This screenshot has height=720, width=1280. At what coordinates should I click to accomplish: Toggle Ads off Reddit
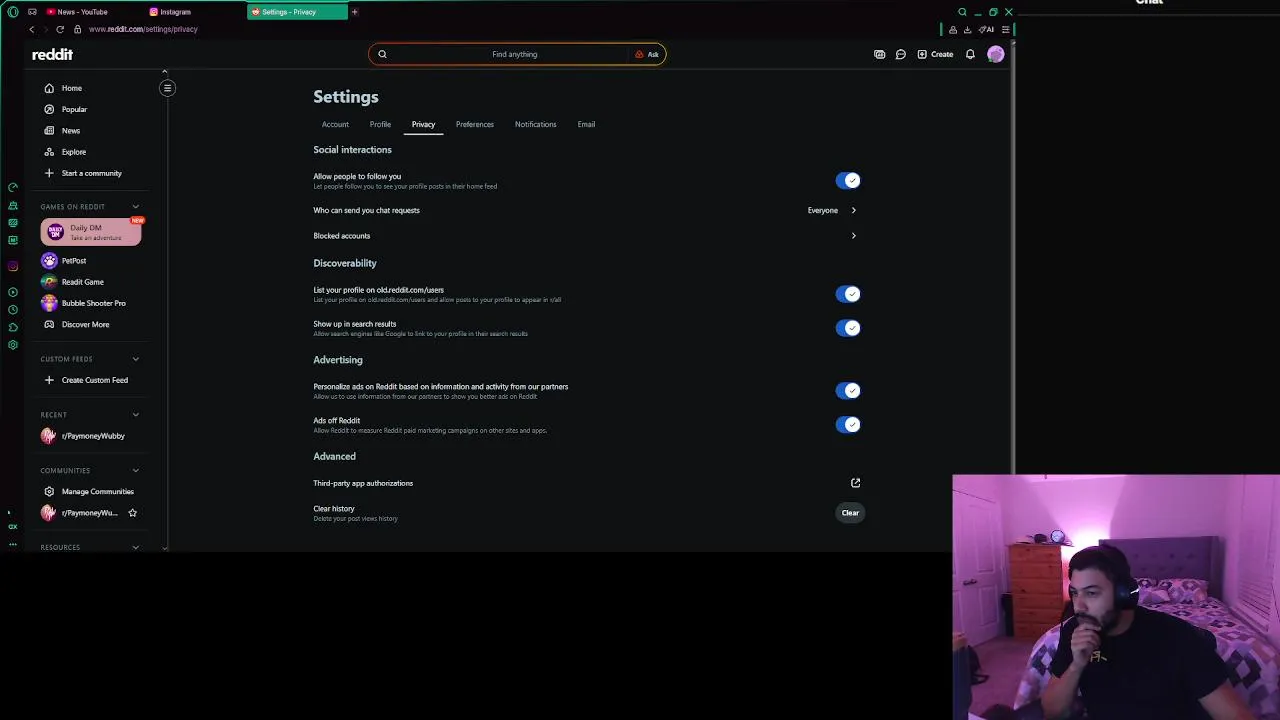(x=848, y=425)
